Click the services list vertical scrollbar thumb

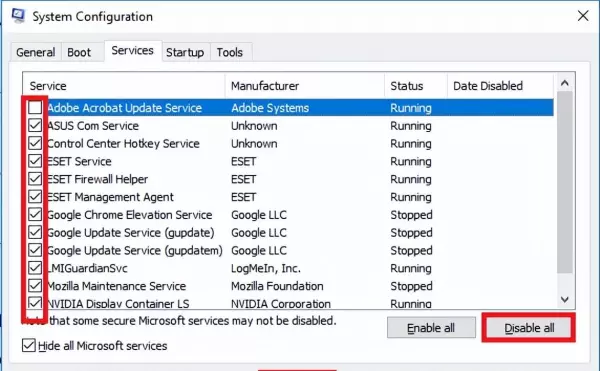[x=565, y=182]
